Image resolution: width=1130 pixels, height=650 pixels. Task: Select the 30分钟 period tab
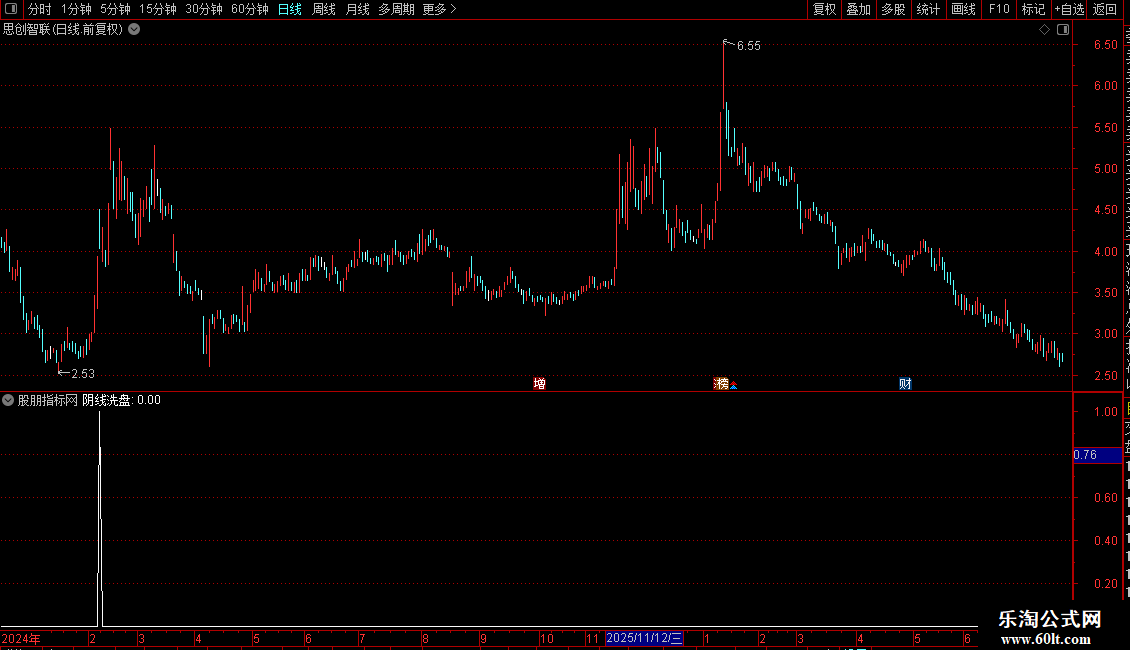(203, 9)
